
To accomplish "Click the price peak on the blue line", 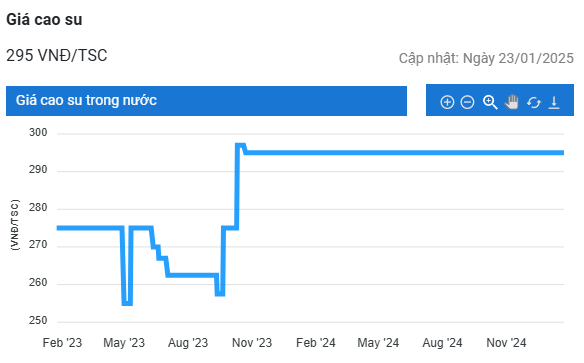I will (x=241, y=145).
